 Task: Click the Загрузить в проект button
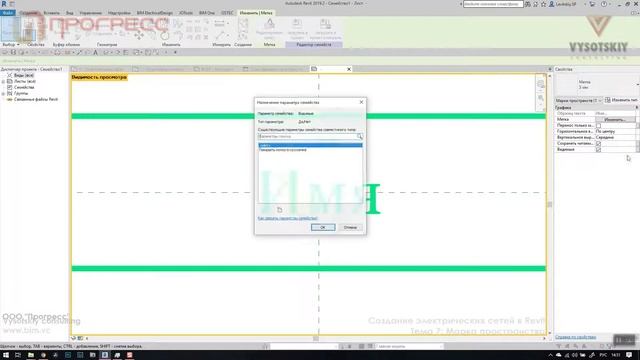point(298,29)
